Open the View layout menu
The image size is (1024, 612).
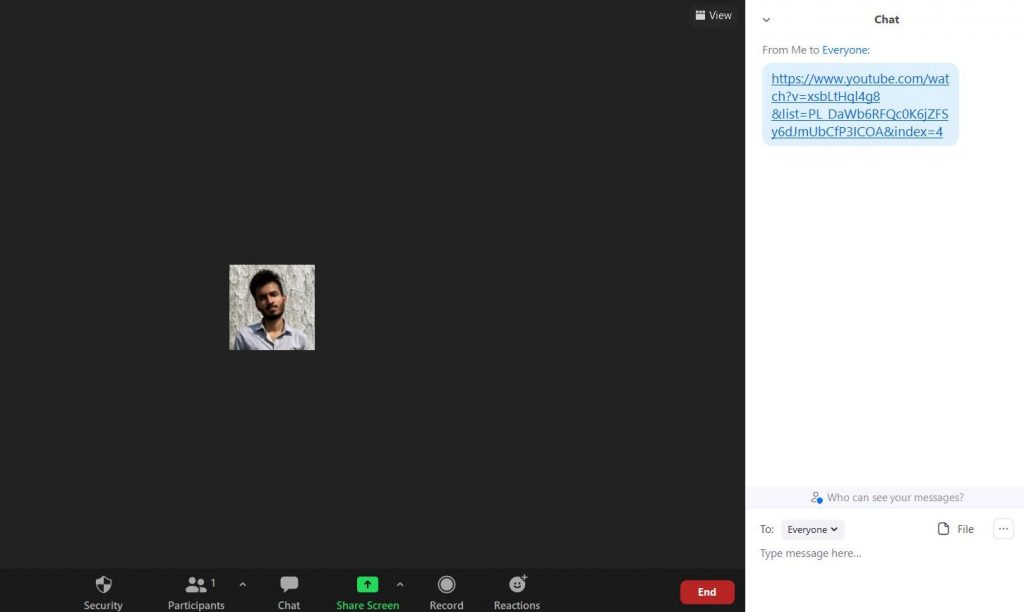(713, 15)
